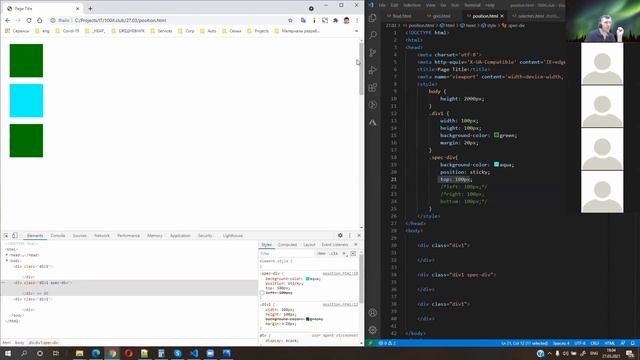Open DevTools more options dots
The width and height of the screenshot is (640, 360).
tap(350, 236)
